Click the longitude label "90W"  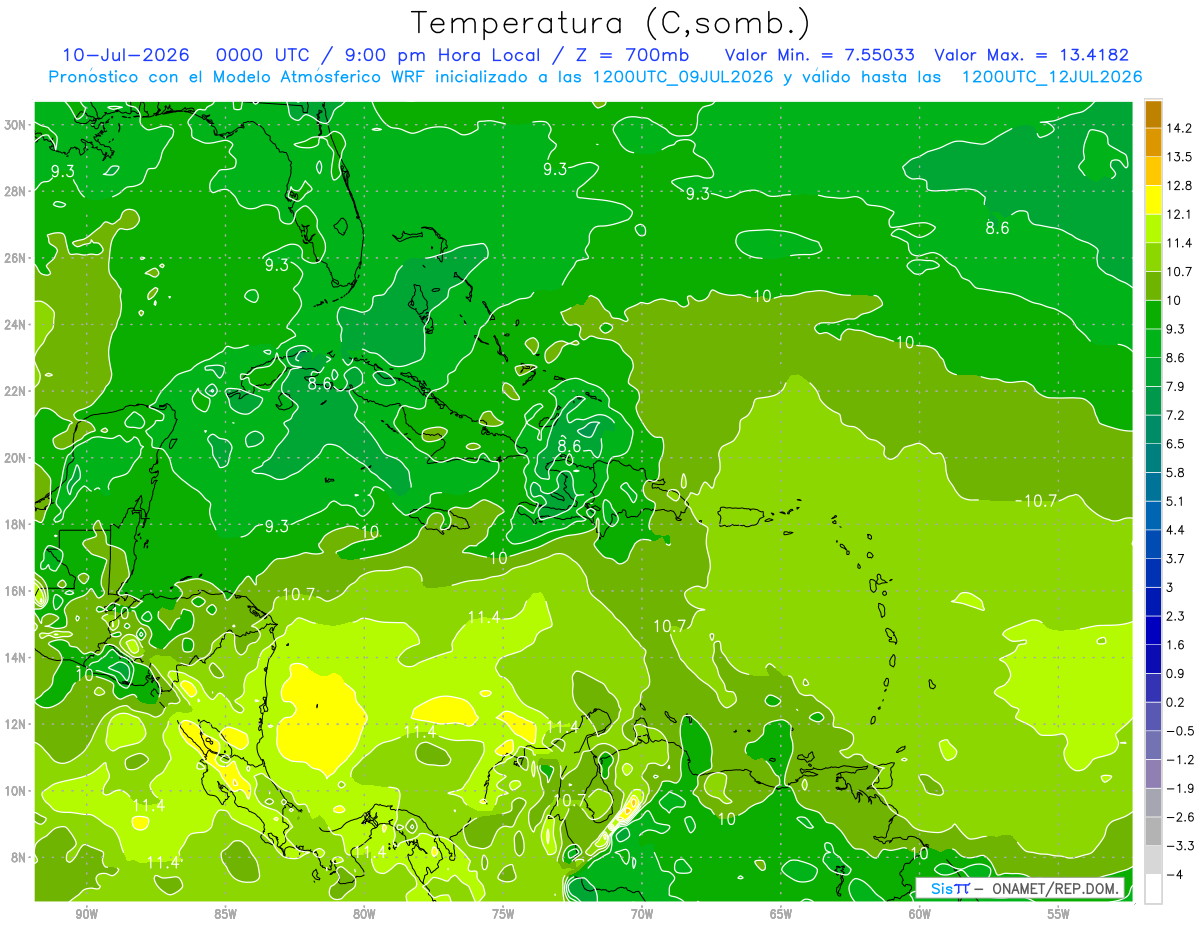tap(86, 915)
